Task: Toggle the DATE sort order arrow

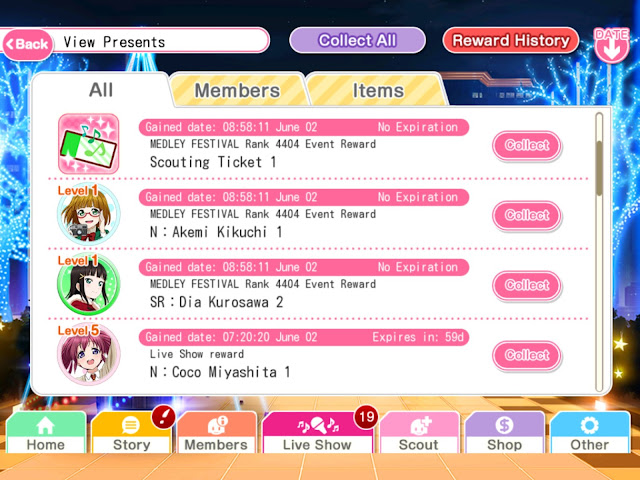Action: (x=611, y=45)
